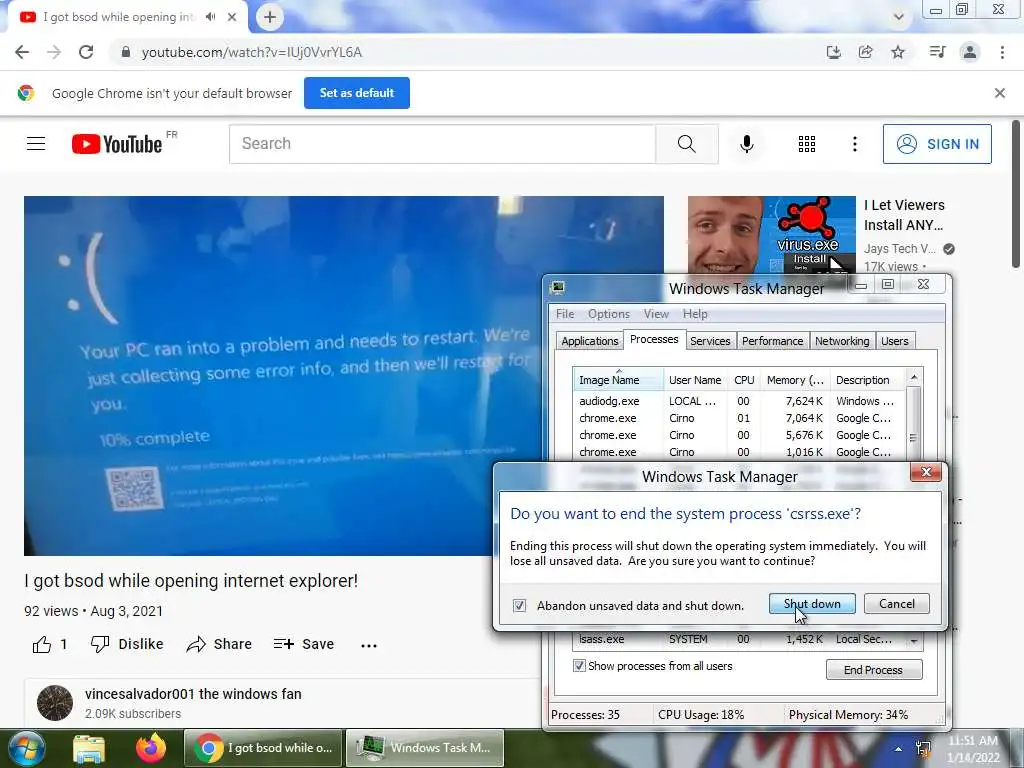
Task: Click the padlock site info icon
Action: point(125,52)
